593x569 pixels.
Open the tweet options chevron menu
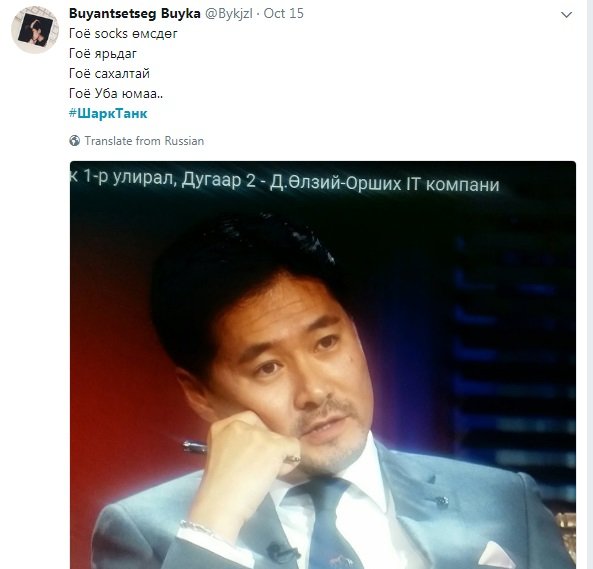tap(566, 15)
